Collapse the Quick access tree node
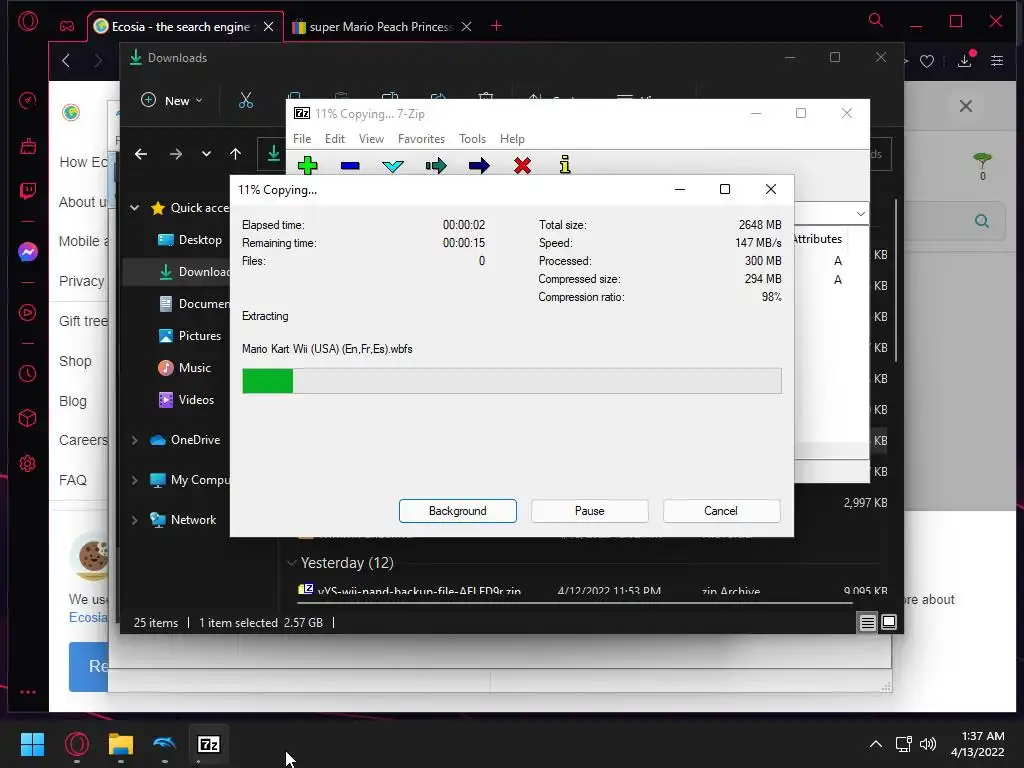 (135, 208)
